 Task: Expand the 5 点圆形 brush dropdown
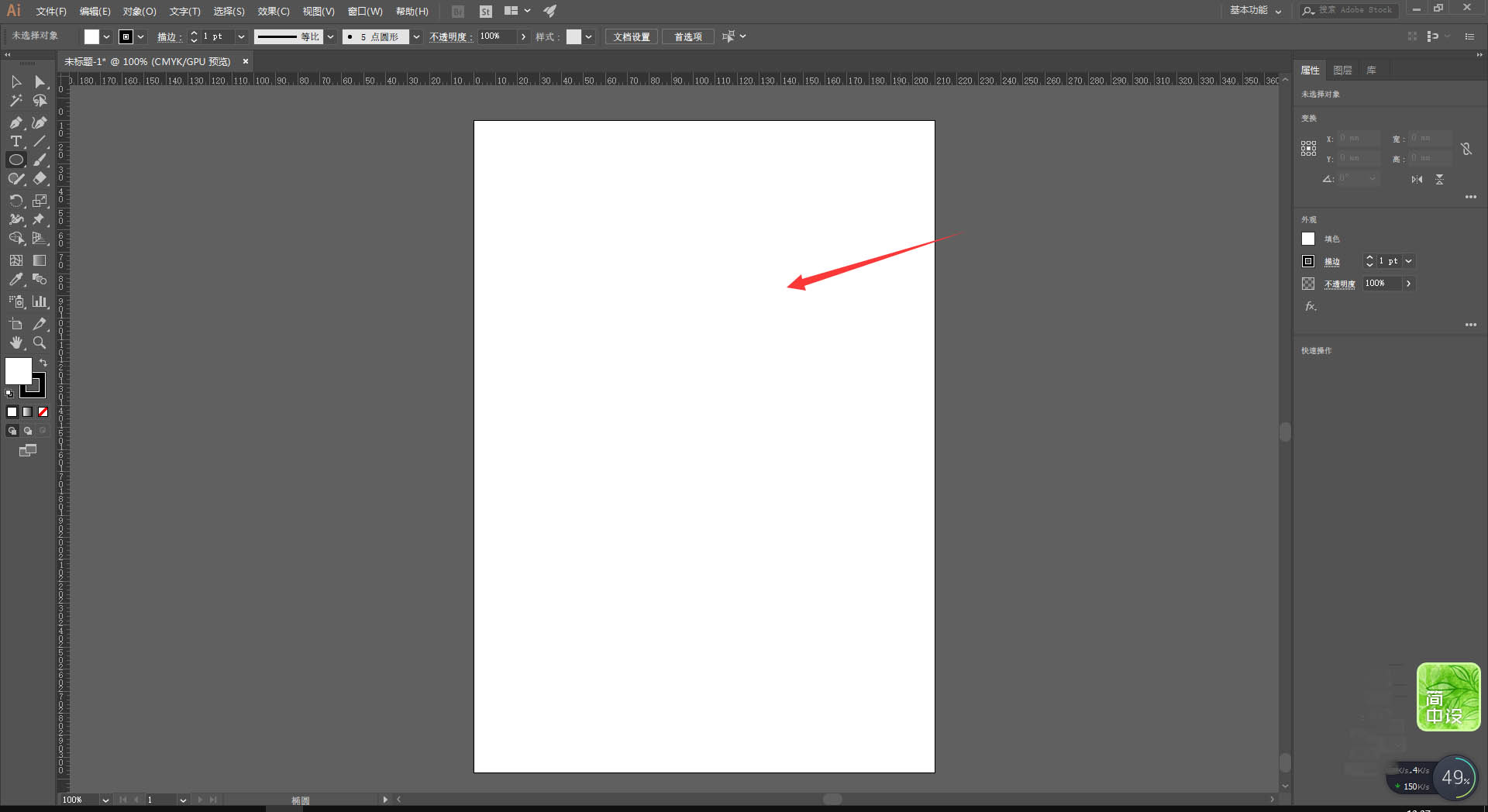pyautogui.click(x=416, y=36)
